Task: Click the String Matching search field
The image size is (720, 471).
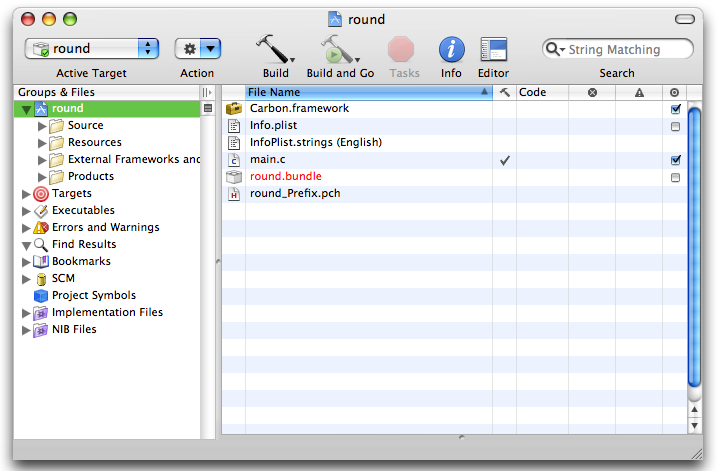Action: [617, 49]
